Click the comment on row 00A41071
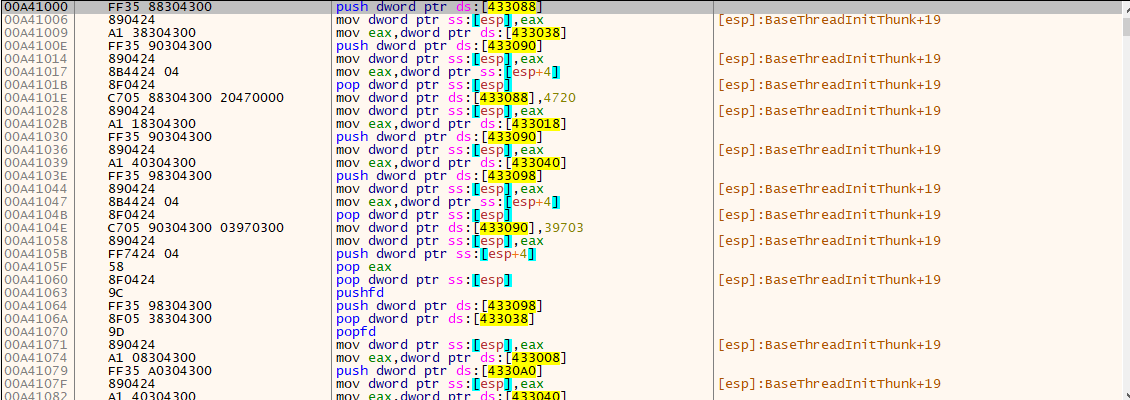 [829, 345]
